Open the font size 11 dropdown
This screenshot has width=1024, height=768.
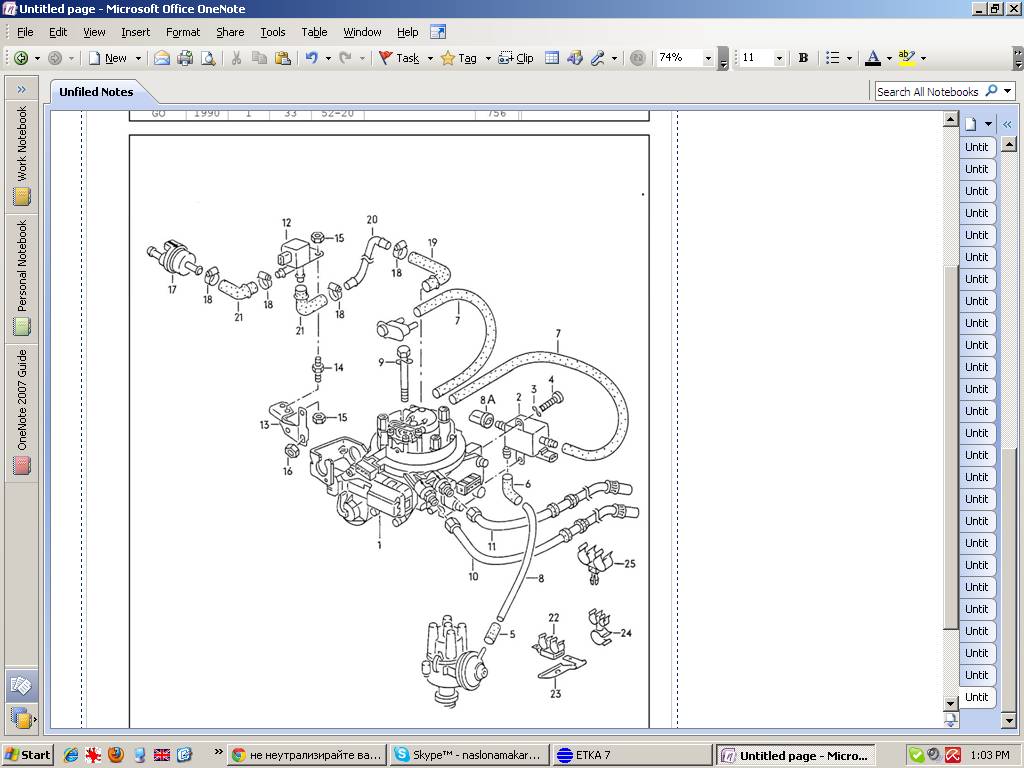pos(779,58)
